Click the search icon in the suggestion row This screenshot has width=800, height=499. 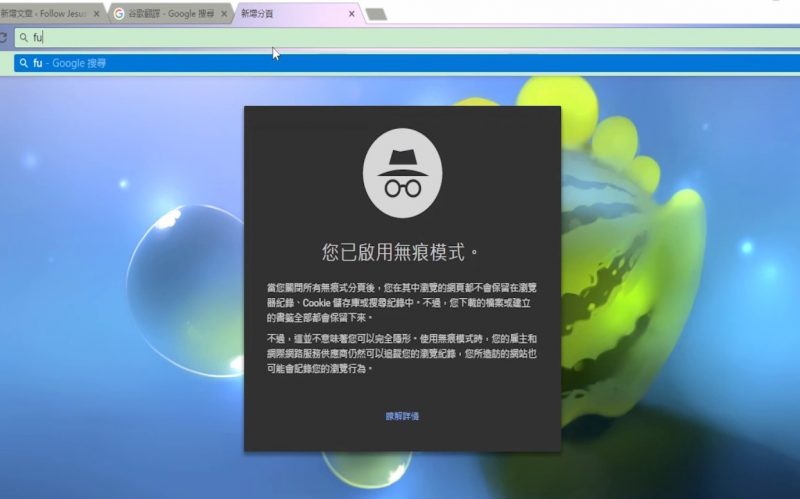(23, 63)
